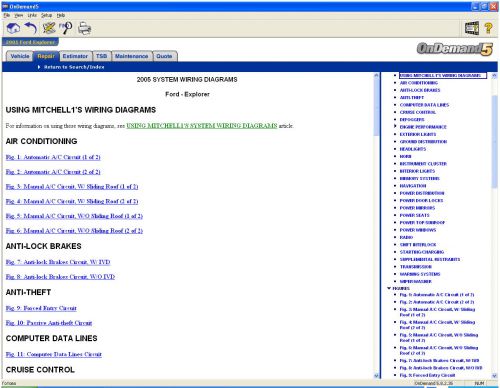The width and height of the screenshot is (500, 388).
Task: Select Headlights in the index pane
Action: [413, 149]
